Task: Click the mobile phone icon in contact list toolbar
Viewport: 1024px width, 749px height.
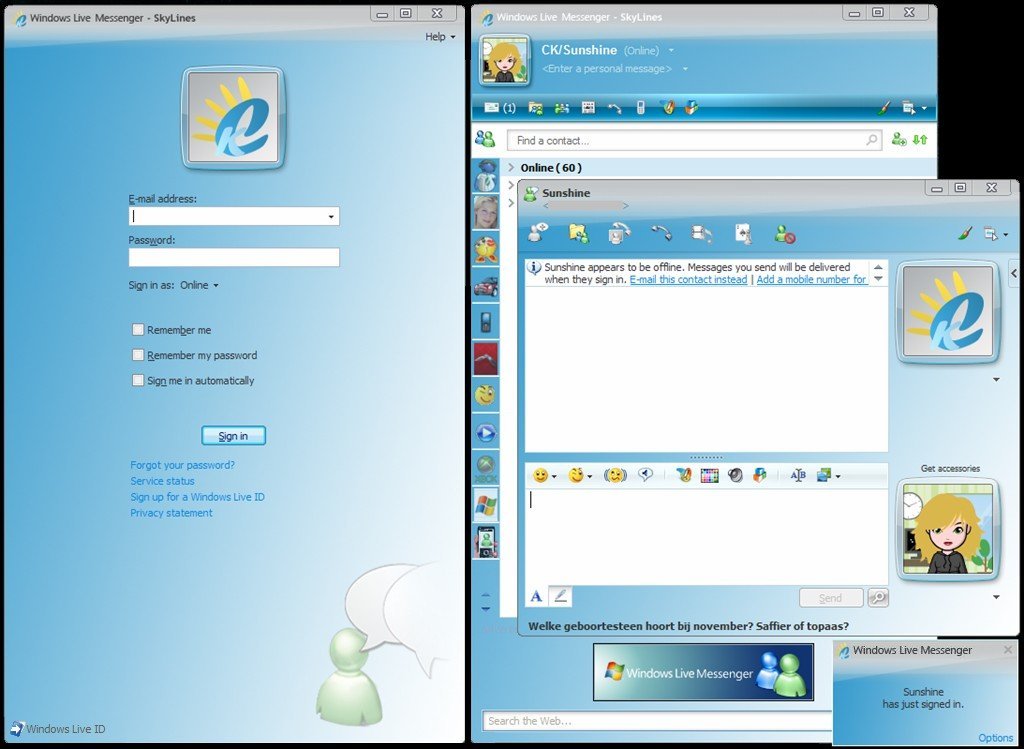Action: (641, 108)
